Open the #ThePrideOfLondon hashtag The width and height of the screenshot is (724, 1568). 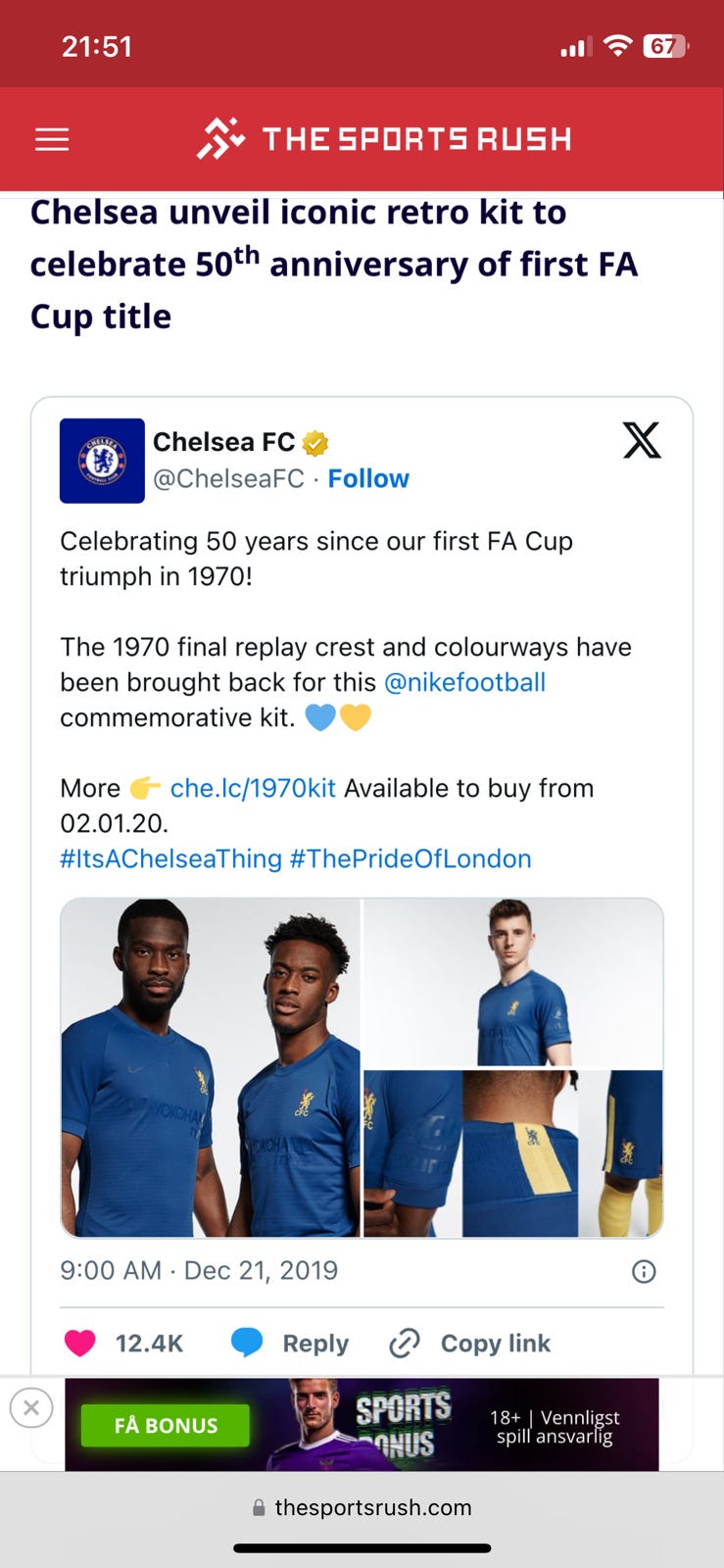pyautogui.click(x=410, y=858)
